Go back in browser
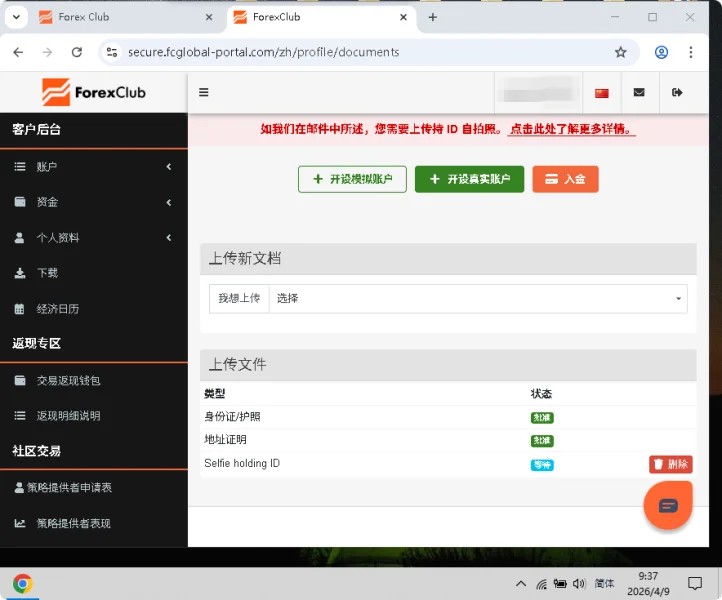 click(x=18, y=52)
